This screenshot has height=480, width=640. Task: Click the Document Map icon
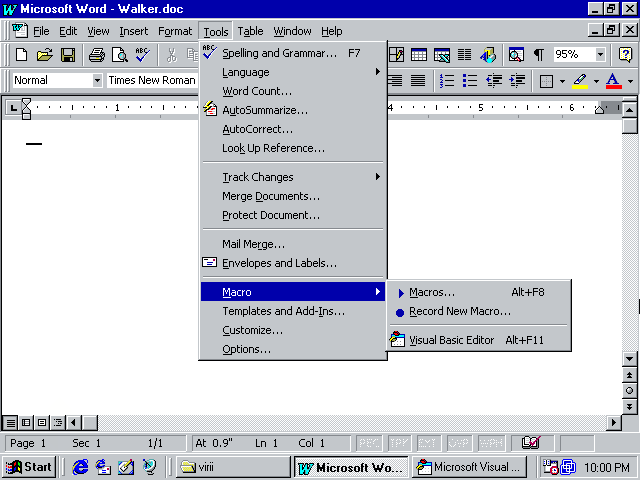[516, 54]
